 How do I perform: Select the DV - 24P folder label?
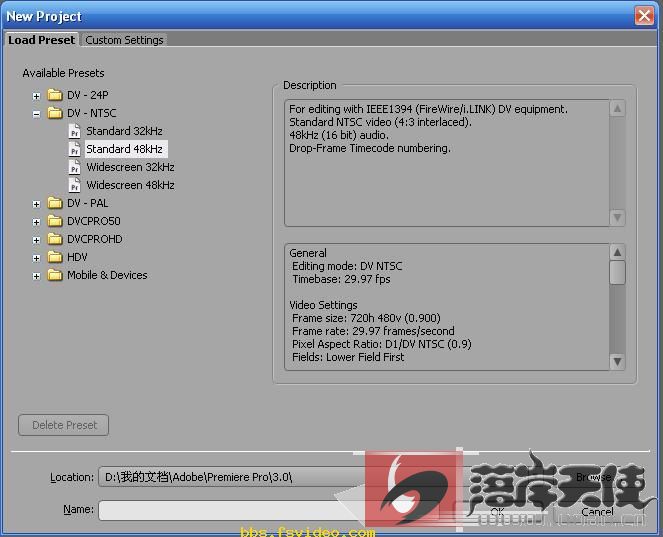pos(88,95)
